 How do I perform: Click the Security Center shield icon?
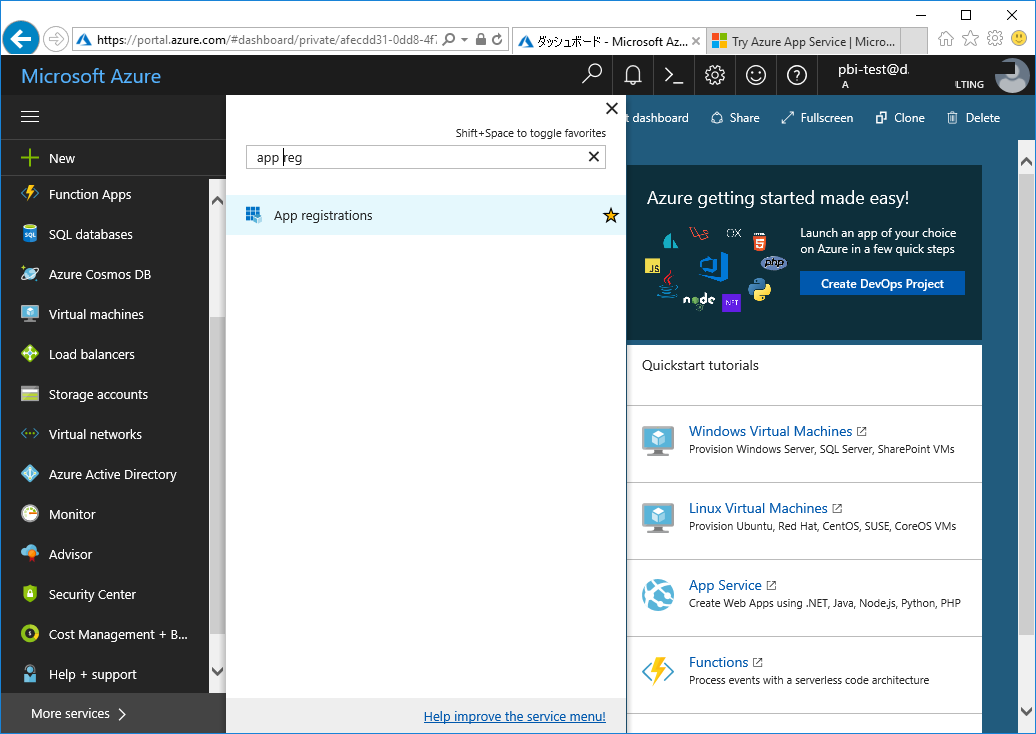click(30, 593)
